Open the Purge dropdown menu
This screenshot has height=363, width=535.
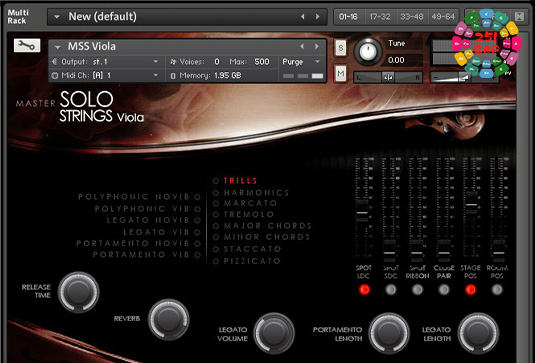click(x=317, y=62)
